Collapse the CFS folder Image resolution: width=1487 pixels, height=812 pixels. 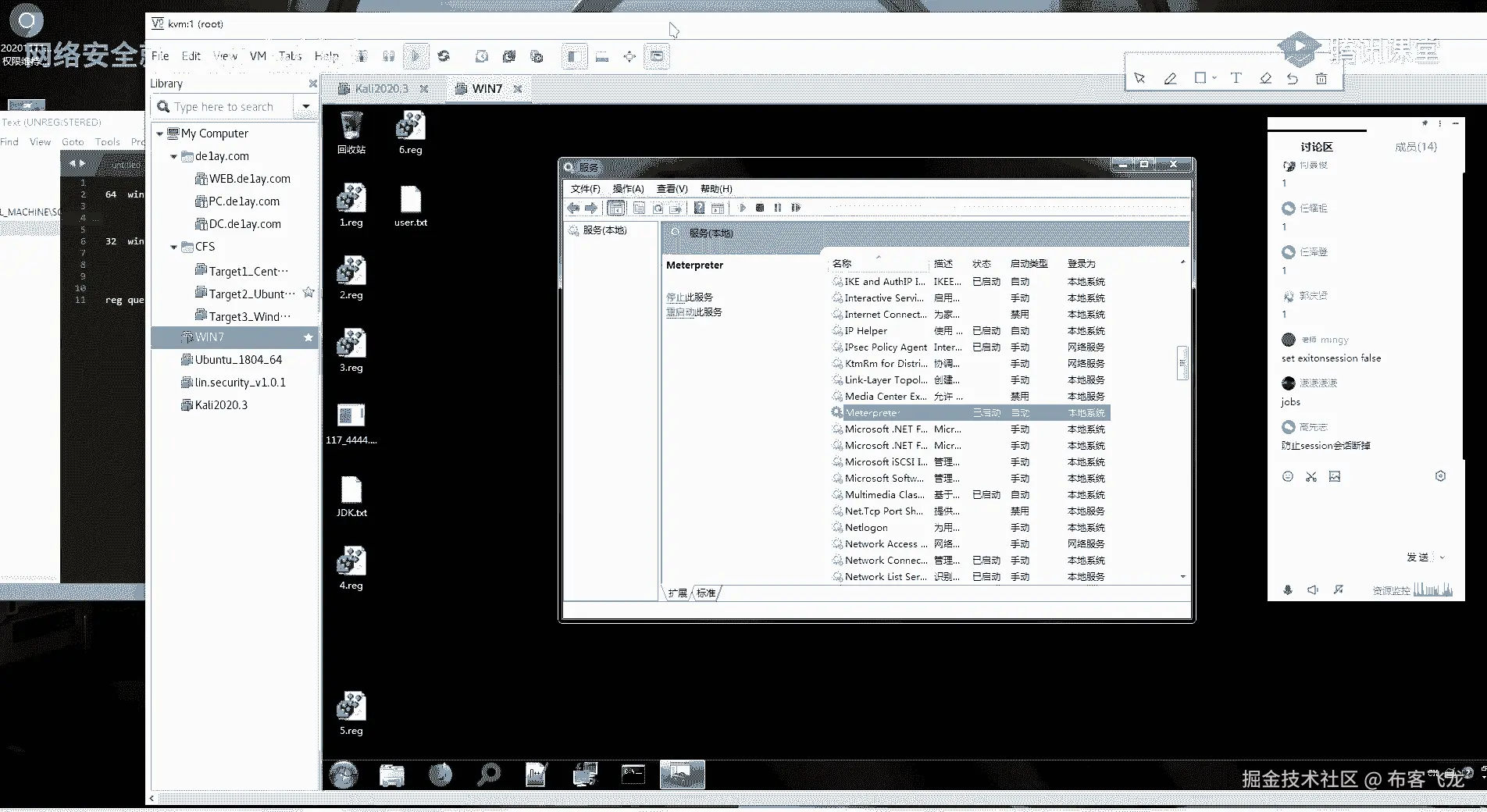pos(173,248)
